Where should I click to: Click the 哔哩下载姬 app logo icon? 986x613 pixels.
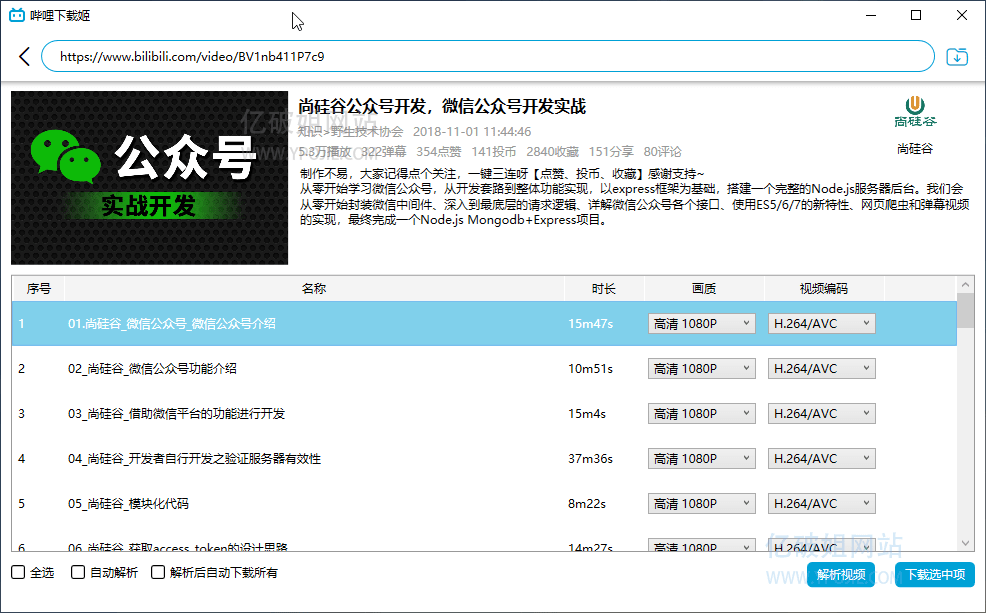pyautogui.click(x=17, y=15)
